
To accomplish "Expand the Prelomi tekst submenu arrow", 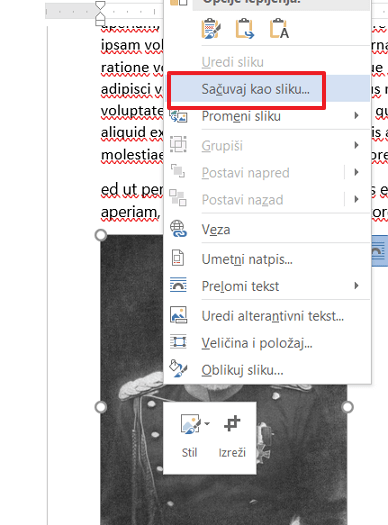I will pos(357,286).
